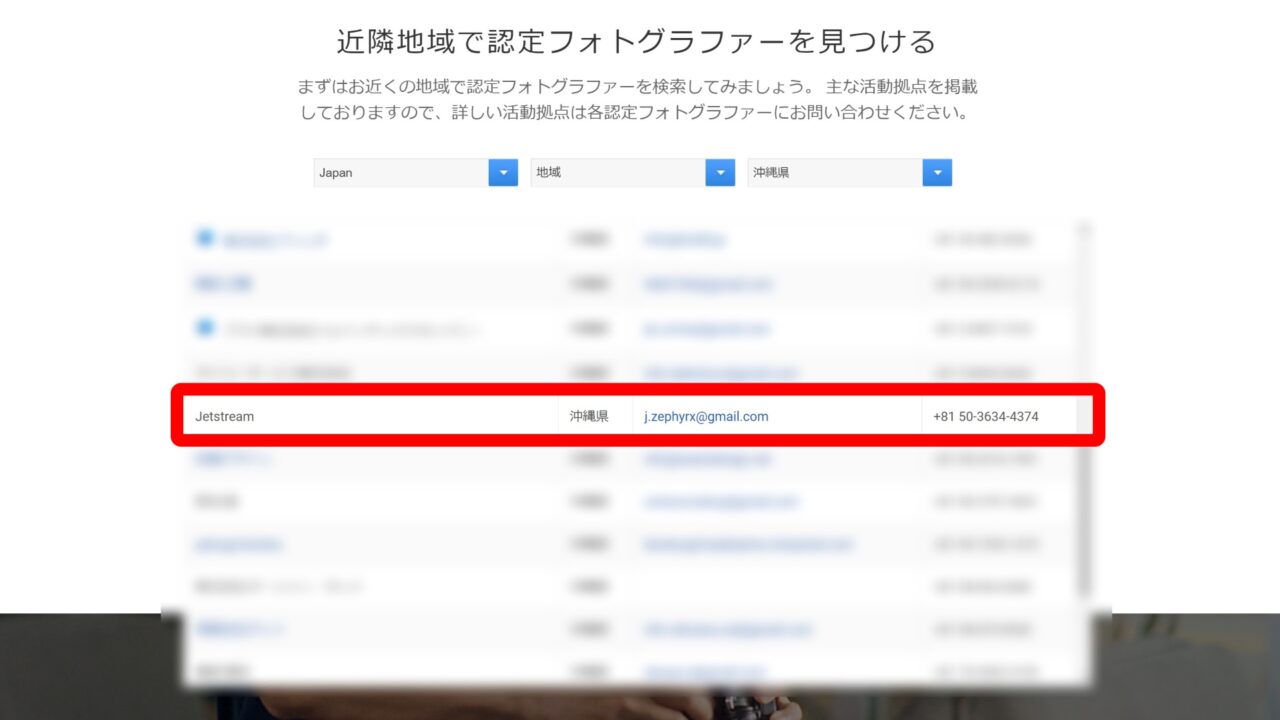Click the blurred phone number in the first table row
This screenshot has height=720, width=1280.
984,240
